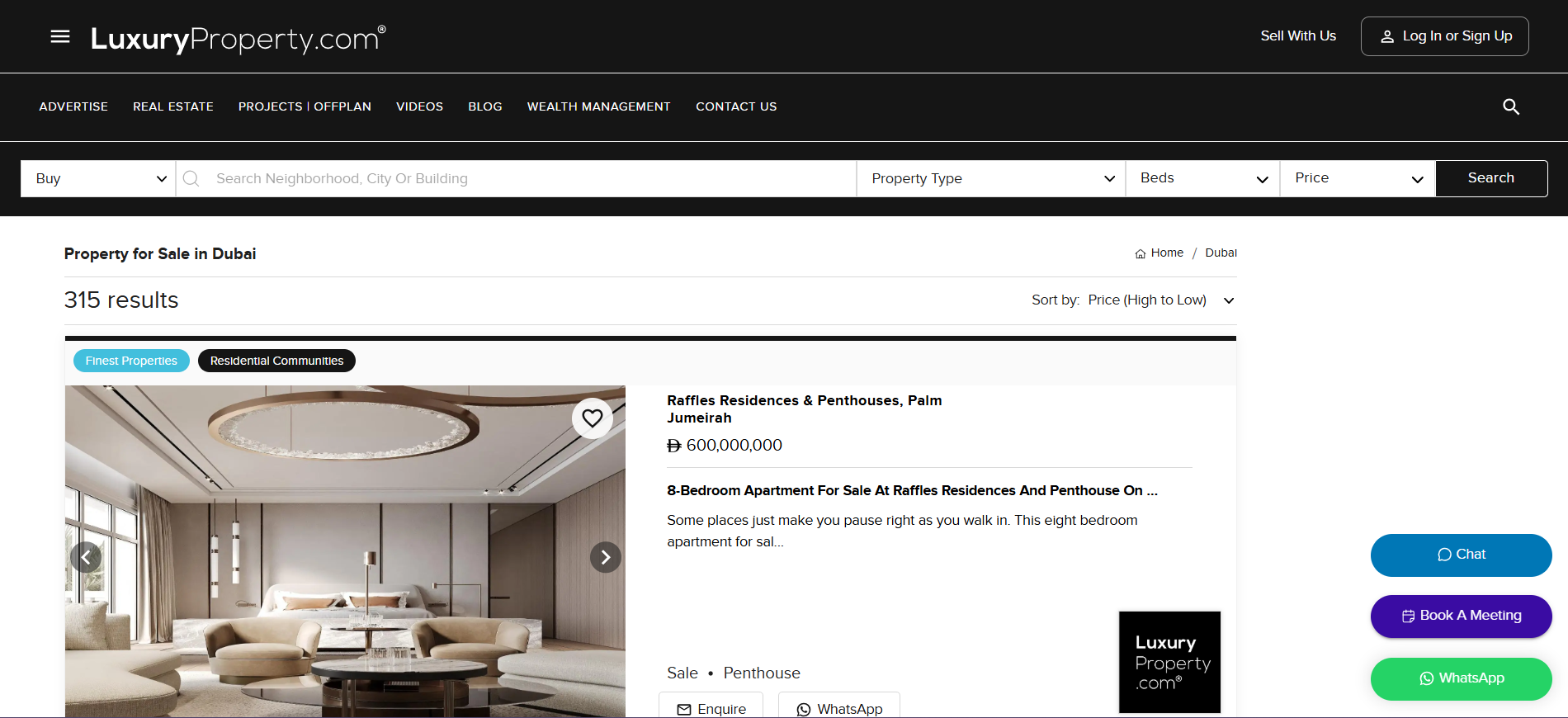Viewport: 1568px width, 718px height.
Task: Expand the Buy listing type dropdown
Action: (x=99, y=179)
